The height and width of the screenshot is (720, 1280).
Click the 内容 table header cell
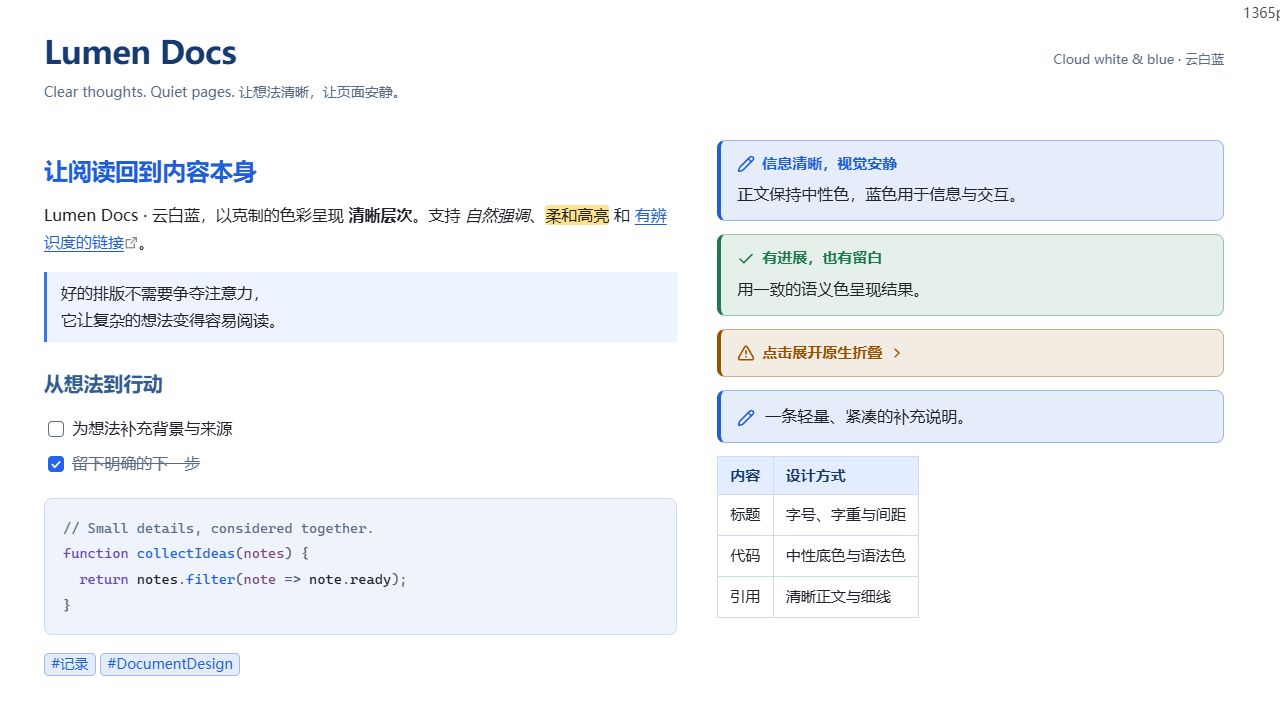coord(745,476)
